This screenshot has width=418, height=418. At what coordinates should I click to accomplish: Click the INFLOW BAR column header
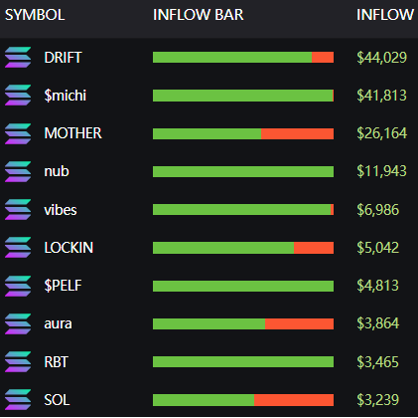coord(198,15)
